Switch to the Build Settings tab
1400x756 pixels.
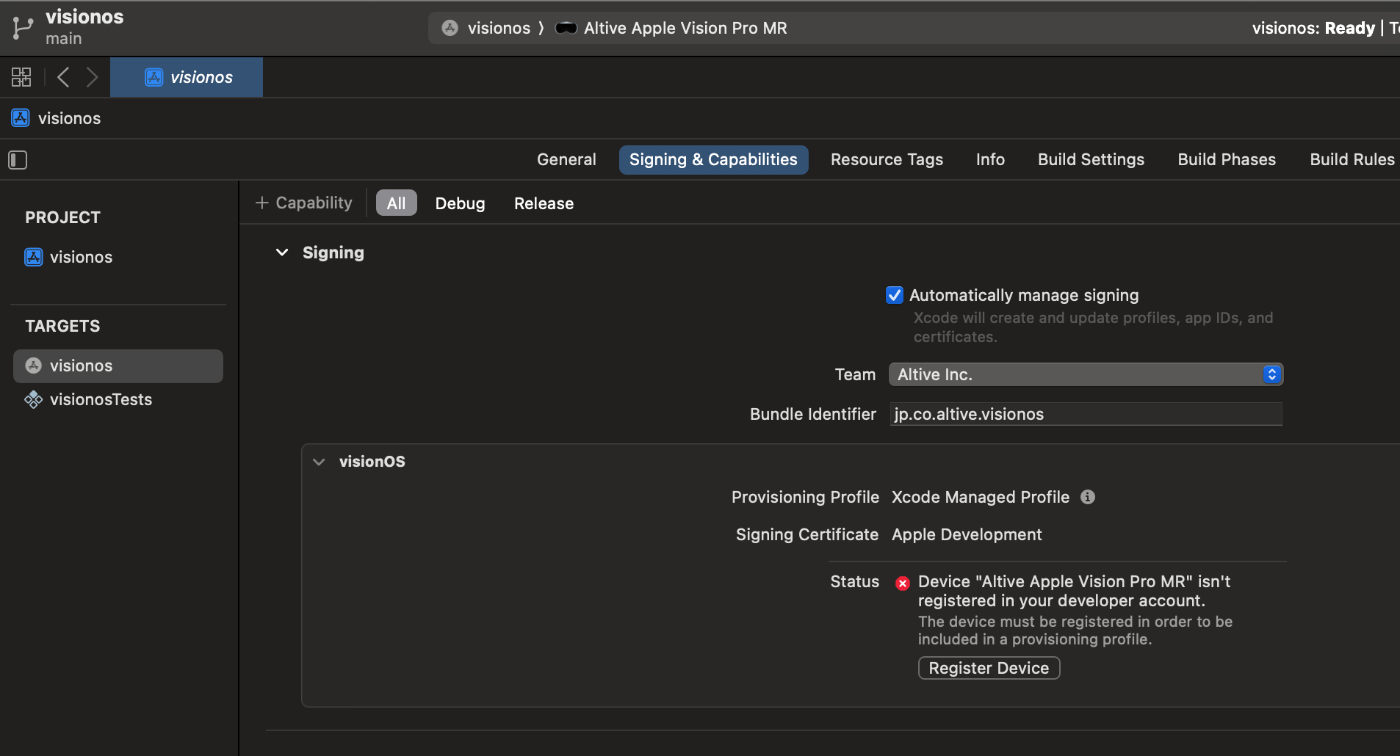click(1091, 160)
